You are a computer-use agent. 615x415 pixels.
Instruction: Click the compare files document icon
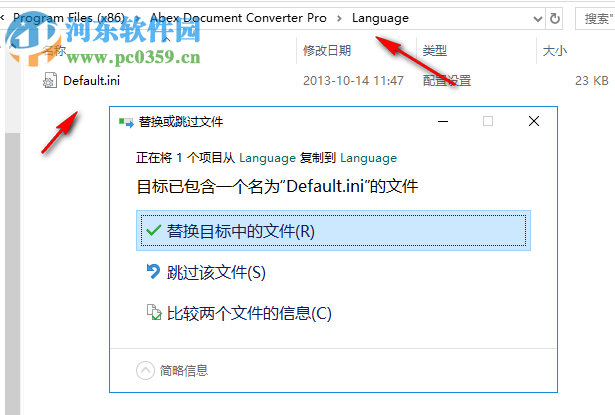pyautogui.click(x=154, y=312)
